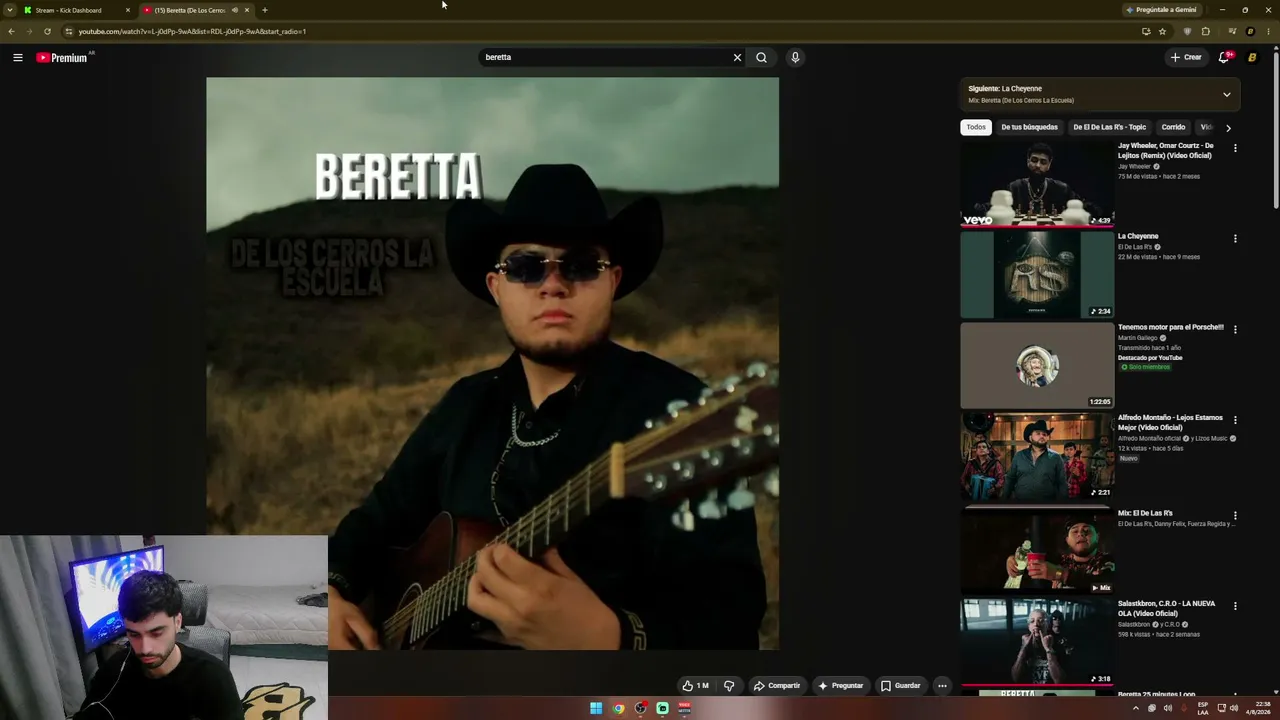The height and width of the screenshot is (720, 1280).
Task: Click Pregúntale a Gemini button
Action: pyautogui.click(x=1161, y=10)
